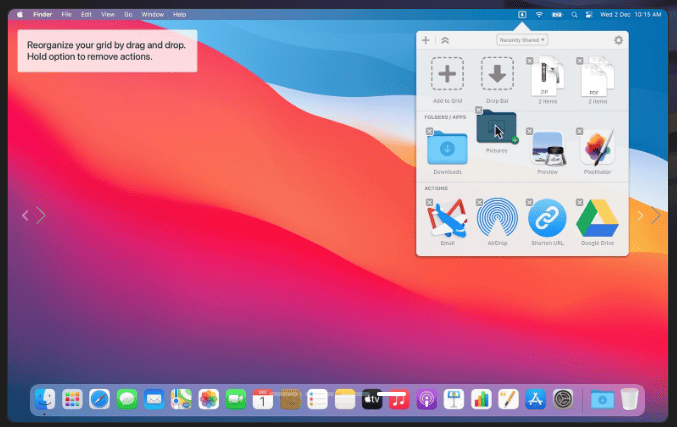This screenshot has width=677, height=427.
Task: Remove the AirDrop action with its X
Action: [479, 202]
